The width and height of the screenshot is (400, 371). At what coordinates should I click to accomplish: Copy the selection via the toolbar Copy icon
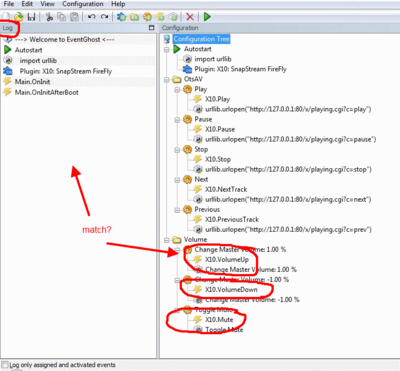click(x=62, y=16)
